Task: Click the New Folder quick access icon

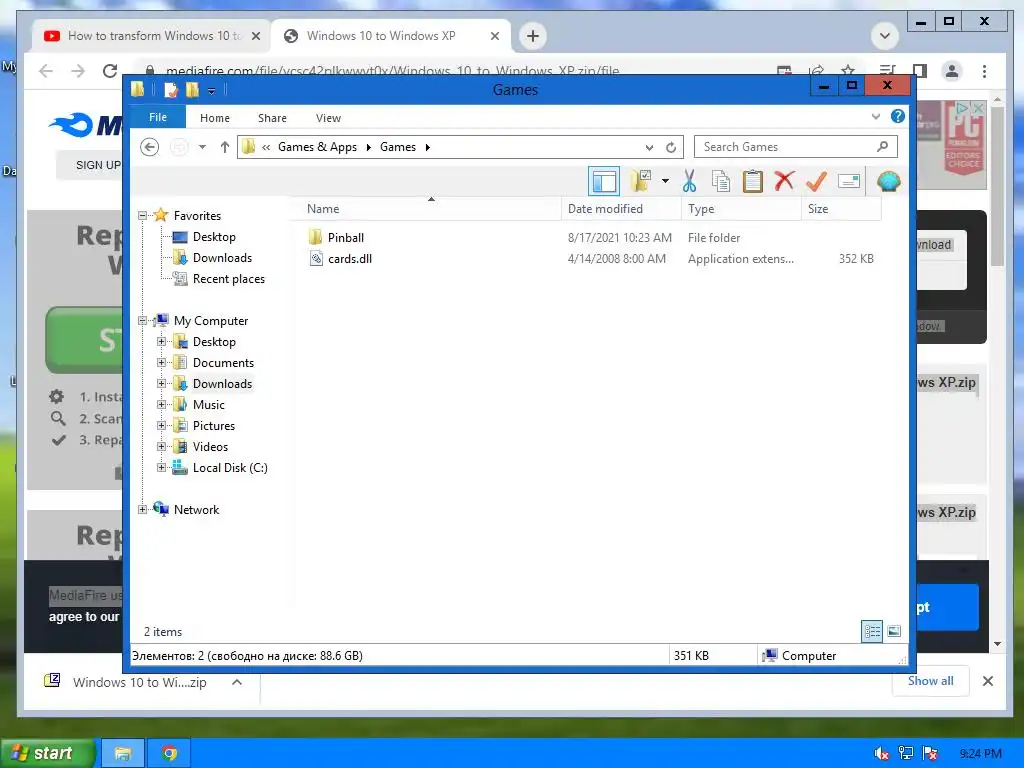Action: (192, 89)
